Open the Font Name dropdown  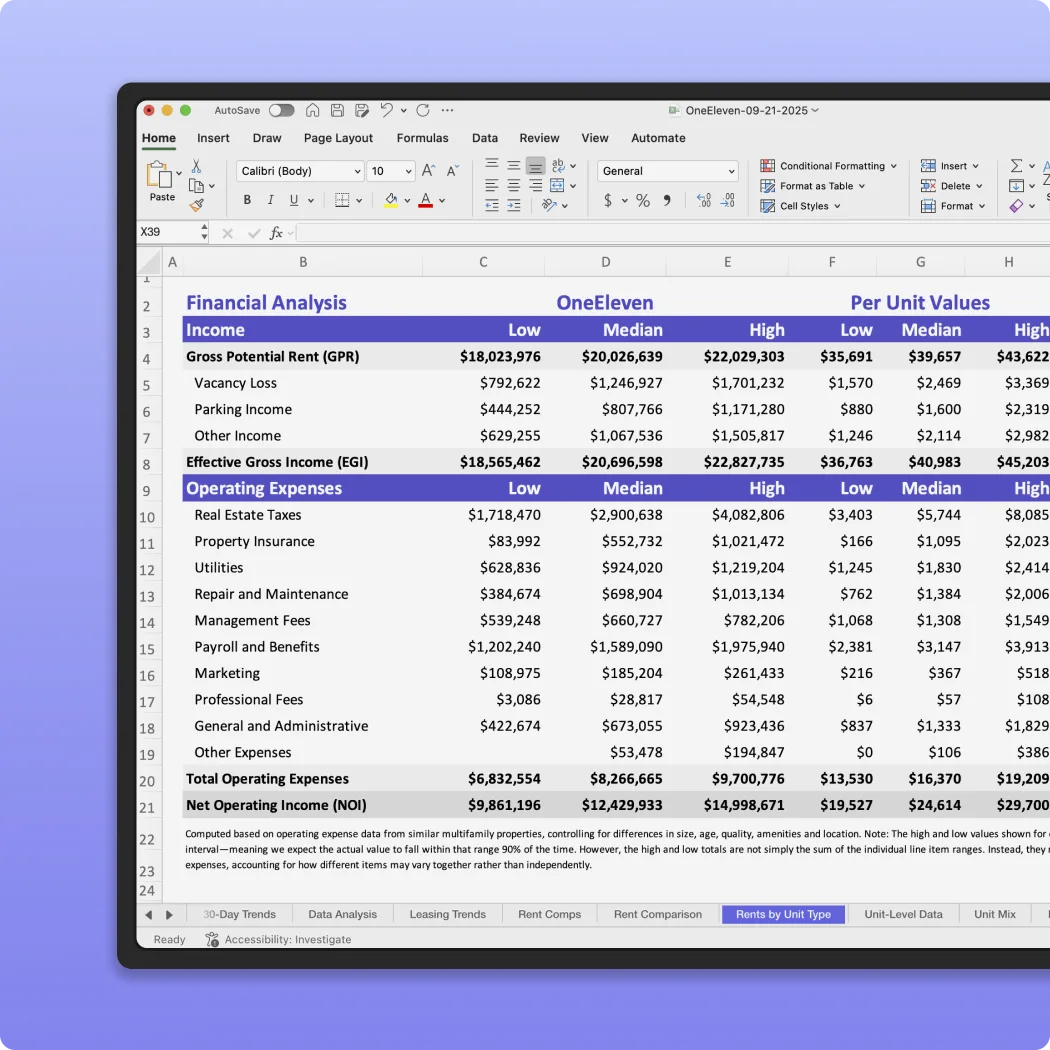(x=298, y=170)
